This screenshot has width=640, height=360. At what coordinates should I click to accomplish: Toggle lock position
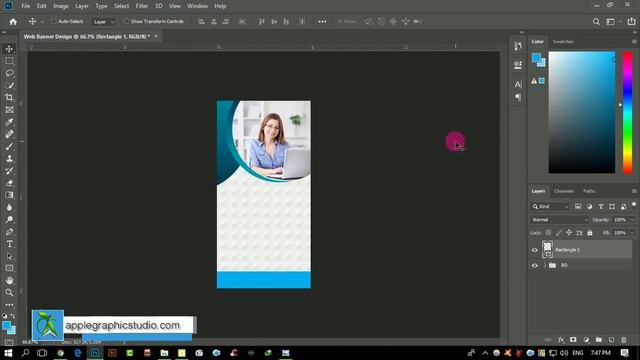pyautogui.click(x=569, y=233)
